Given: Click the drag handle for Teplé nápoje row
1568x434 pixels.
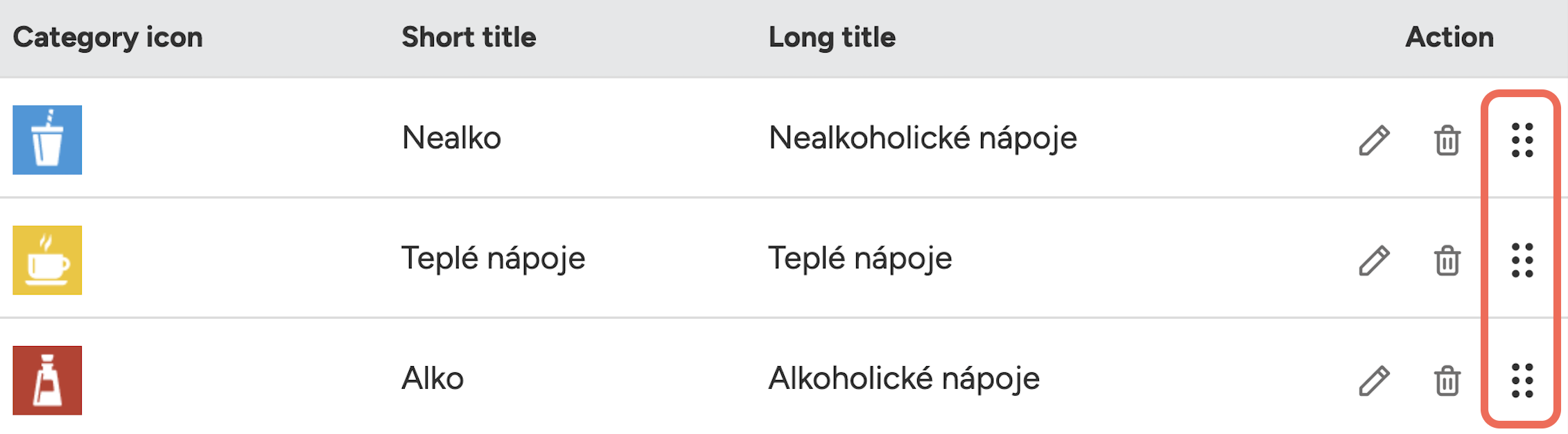Looking at the screenshot, I should pos(1522,261).
